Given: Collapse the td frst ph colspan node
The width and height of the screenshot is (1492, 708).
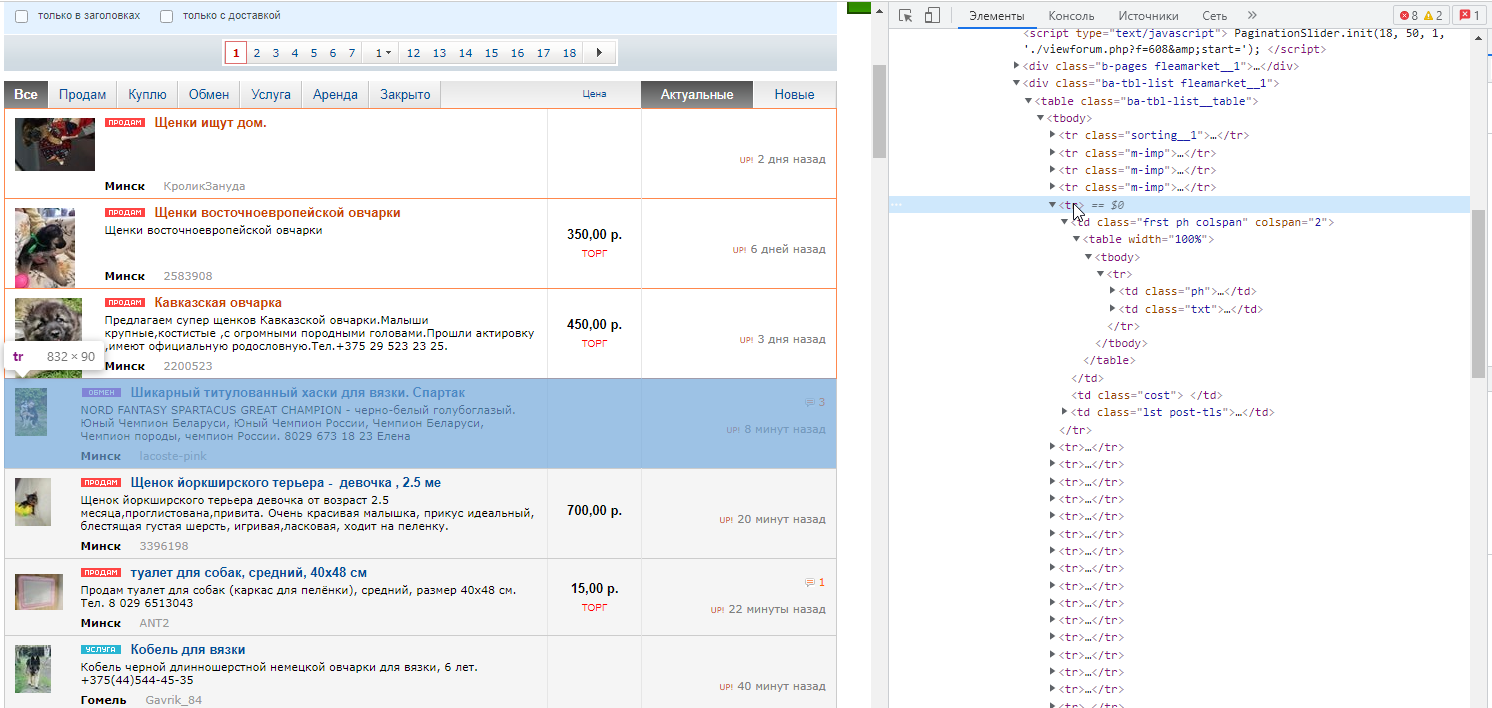Looking at the screenshot, I should click(x=1064, y=222).
